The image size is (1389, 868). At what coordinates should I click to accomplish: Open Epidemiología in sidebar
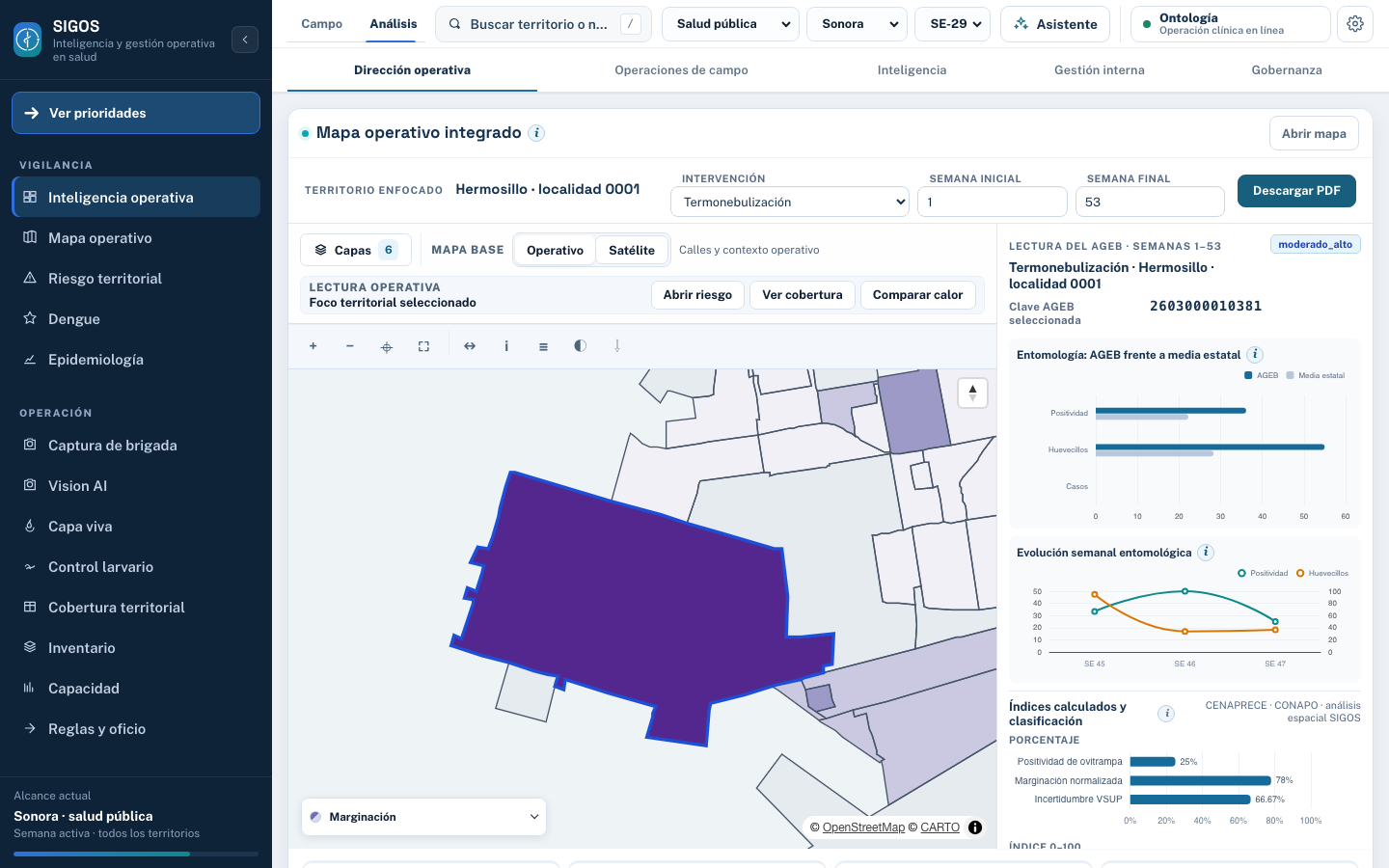[136, 360]
